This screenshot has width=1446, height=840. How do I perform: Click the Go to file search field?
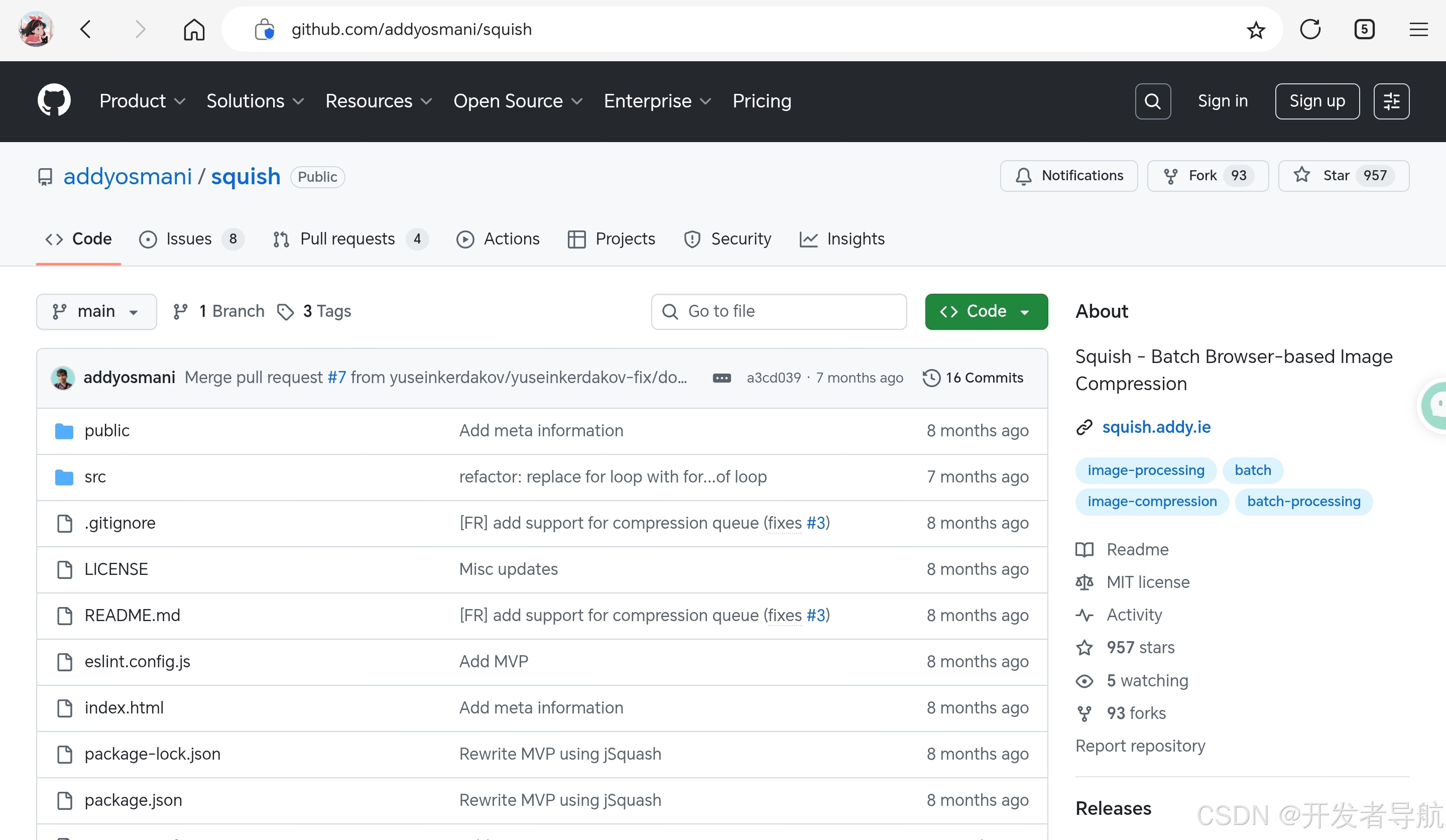(x=778, y=312)
